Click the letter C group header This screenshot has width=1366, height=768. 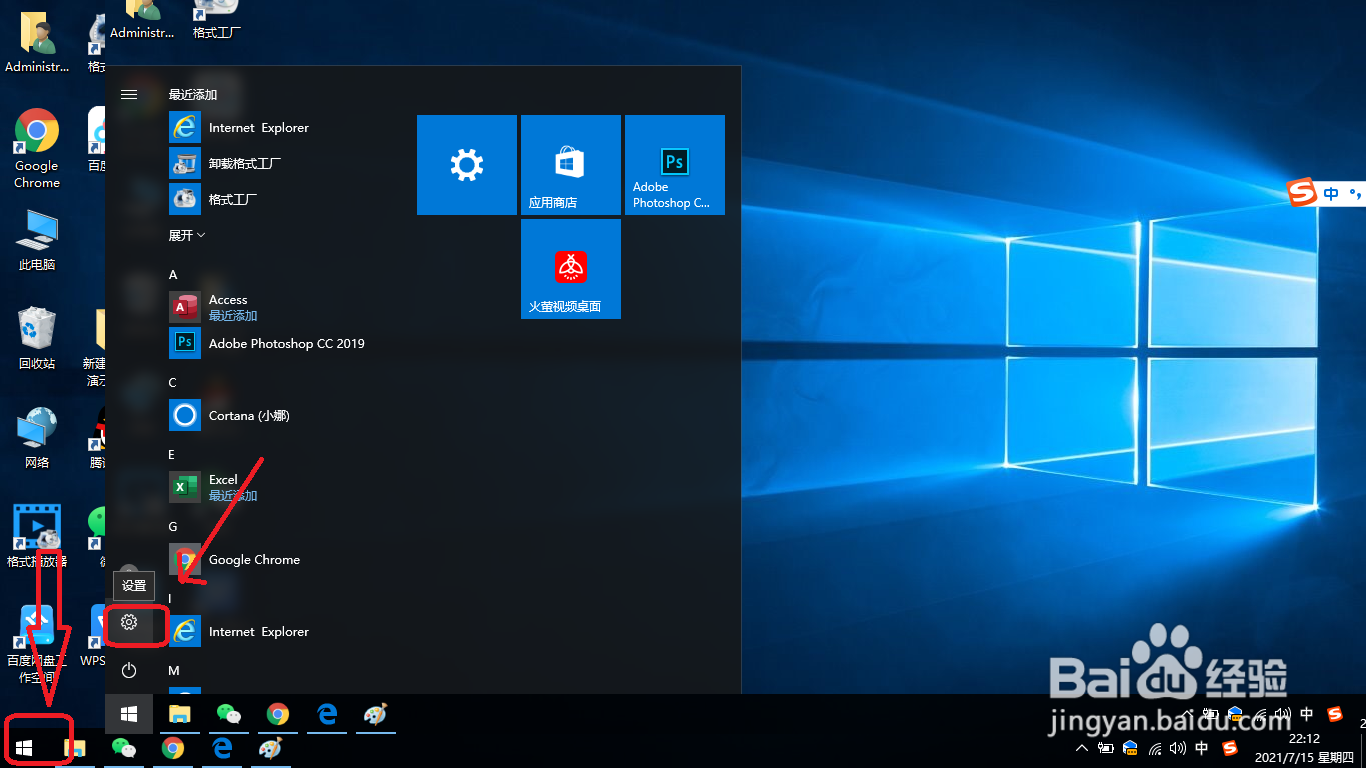(x=173, y=382)
